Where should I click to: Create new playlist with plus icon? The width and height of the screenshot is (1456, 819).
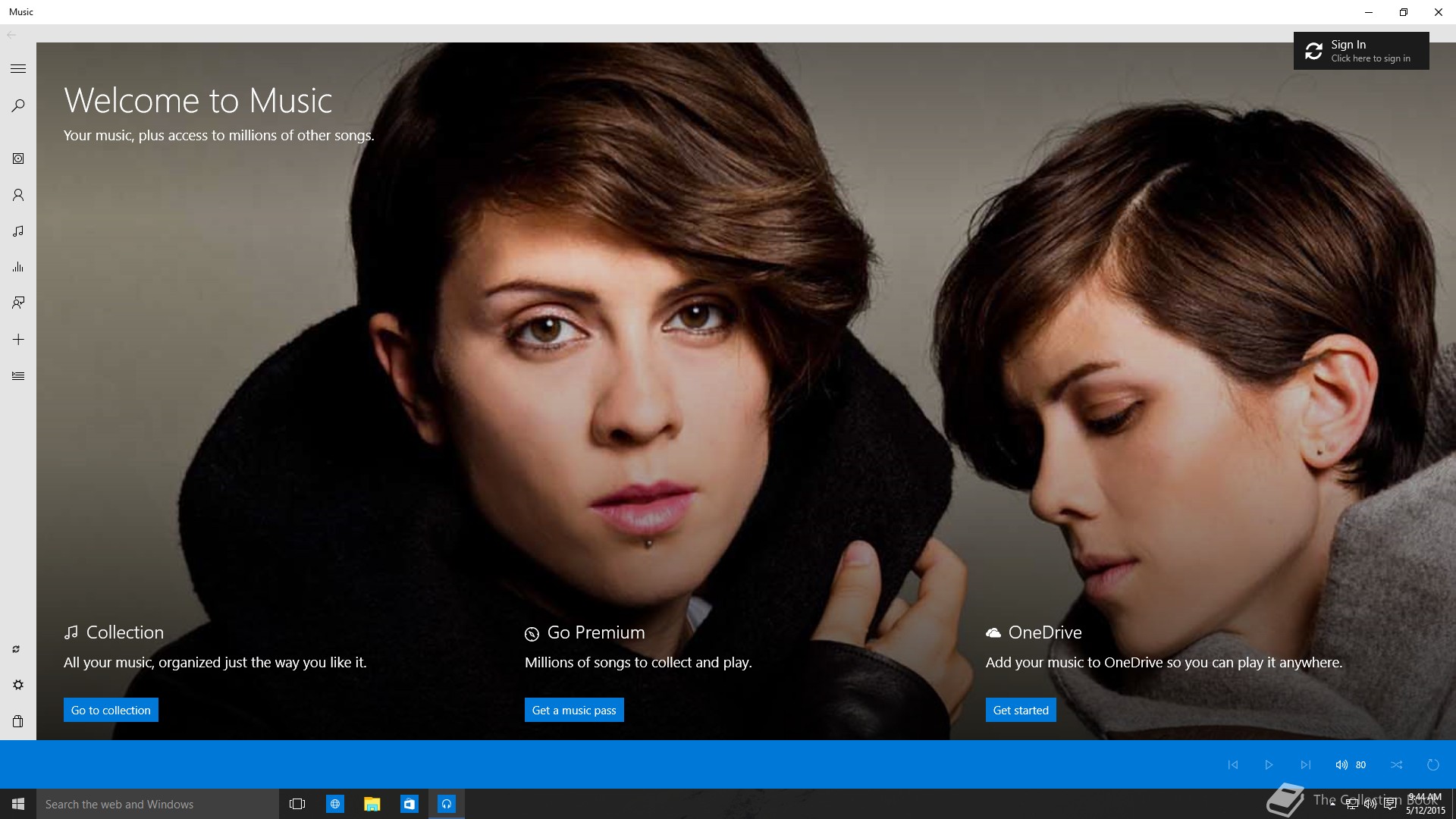coord(18,340)
